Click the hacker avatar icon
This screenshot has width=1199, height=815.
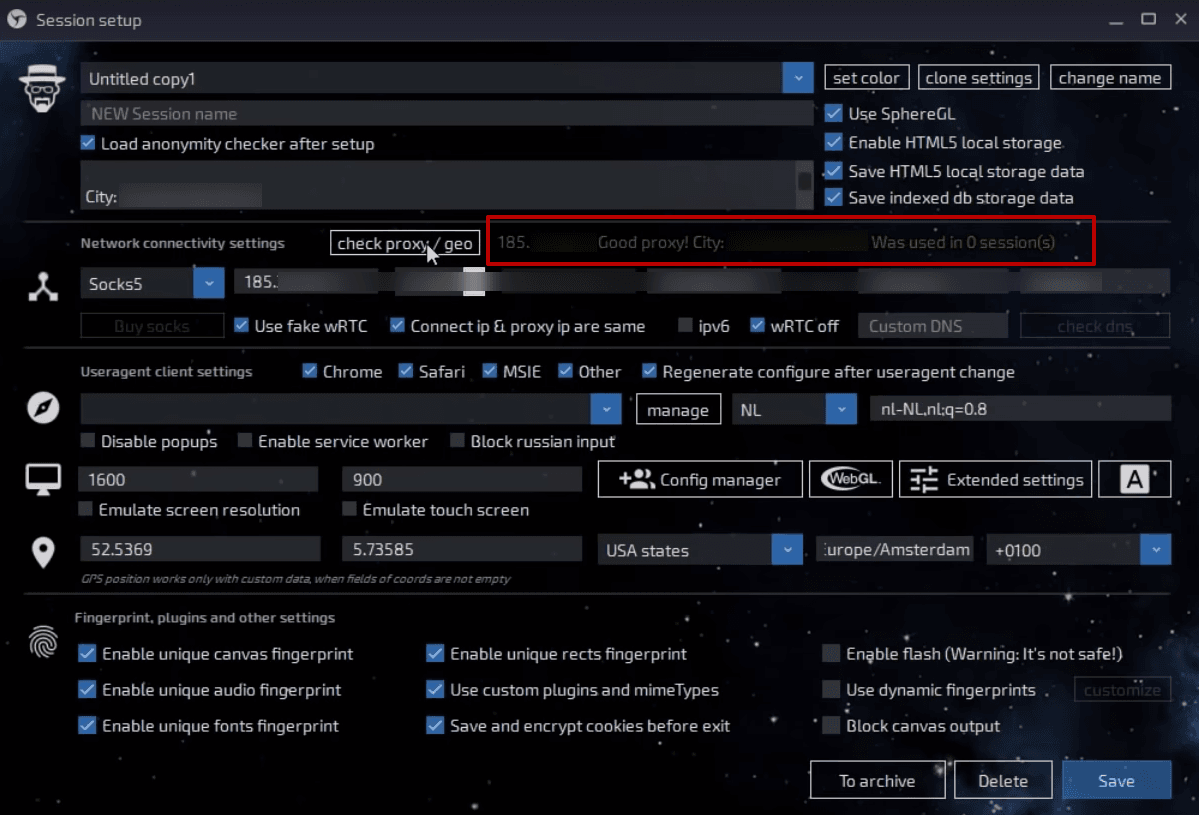coord(41,89)
